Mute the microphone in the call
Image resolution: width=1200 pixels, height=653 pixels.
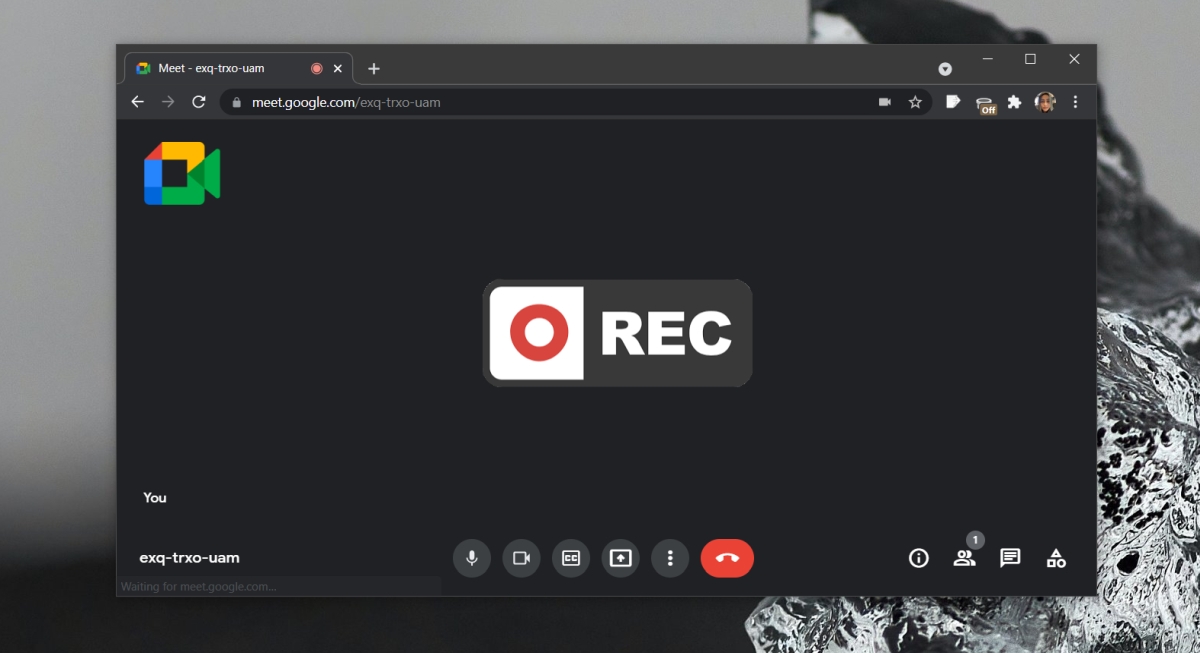tap(472, 558)
